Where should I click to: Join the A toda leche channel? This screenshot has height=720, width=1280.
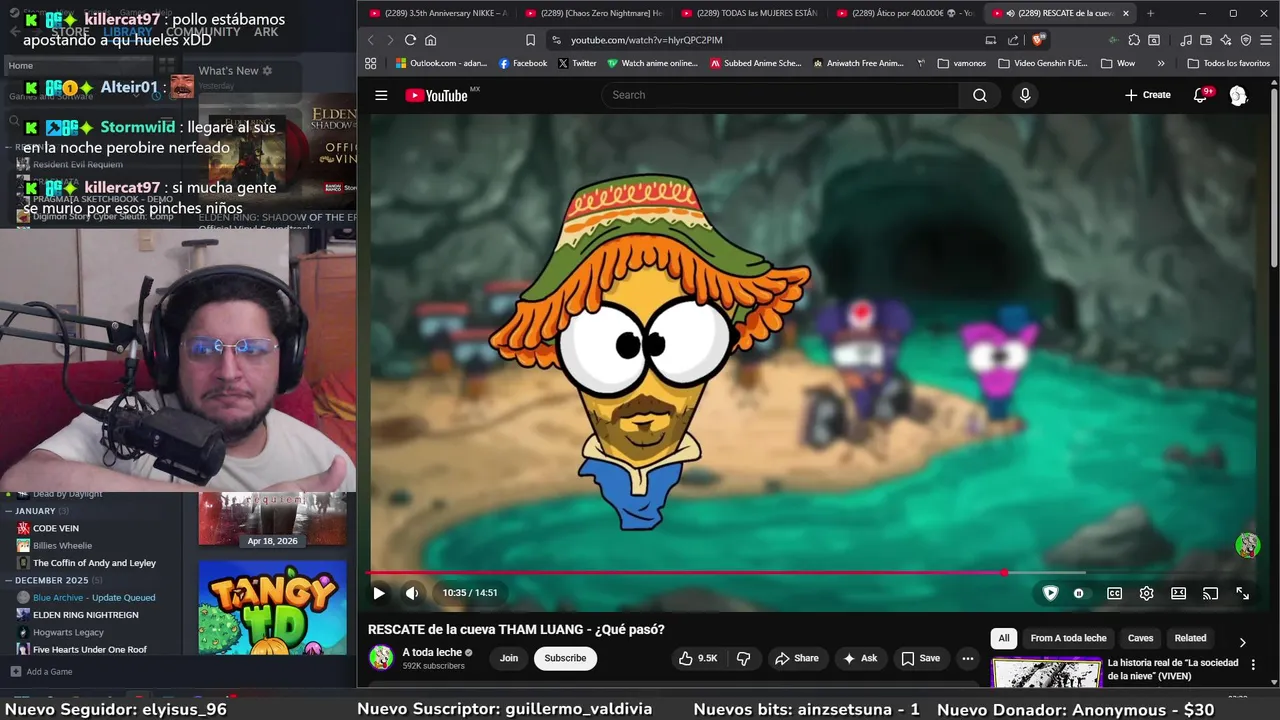click(509, 658)
